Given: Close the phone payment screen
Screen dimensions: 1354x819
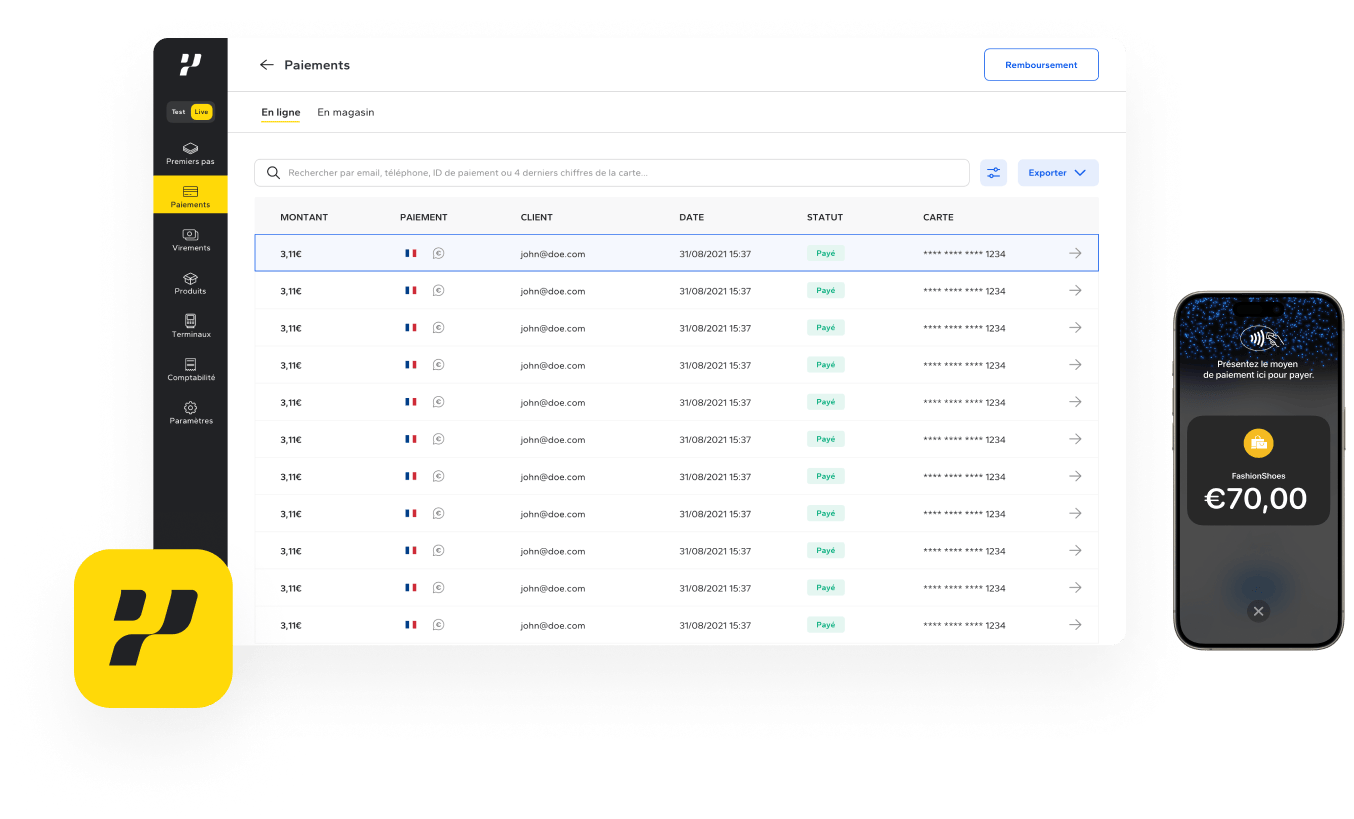Looking at the screenshot, I should coord(1258,611).
